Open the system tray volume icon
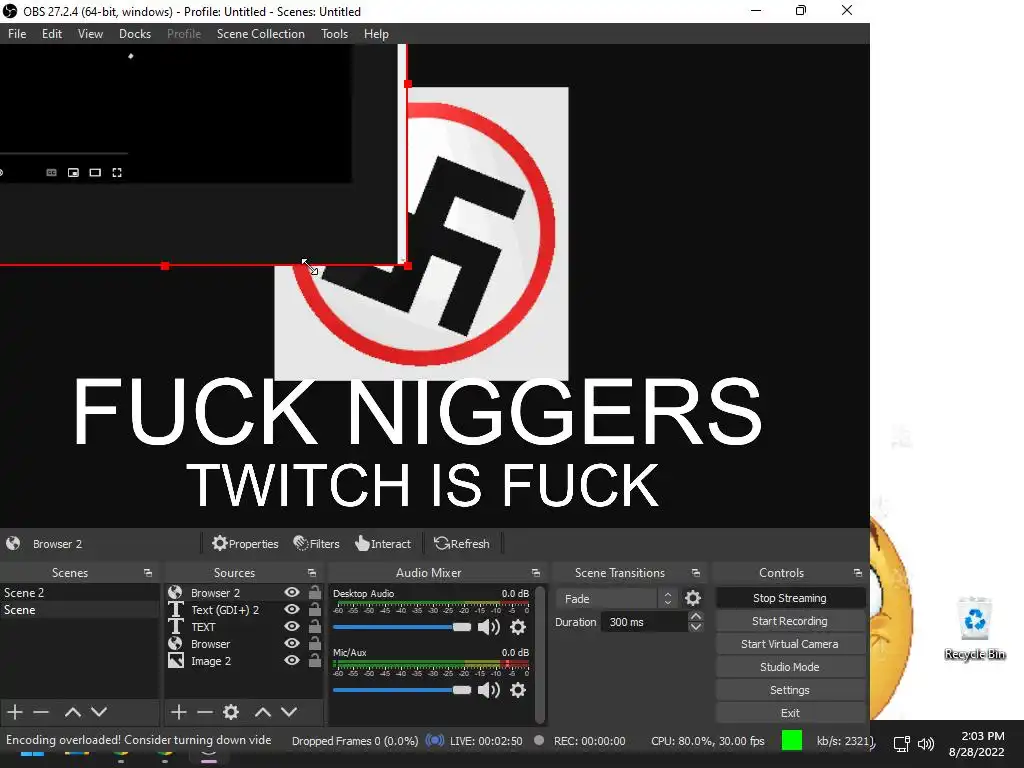1024x768 pixels. pos(926,743)
